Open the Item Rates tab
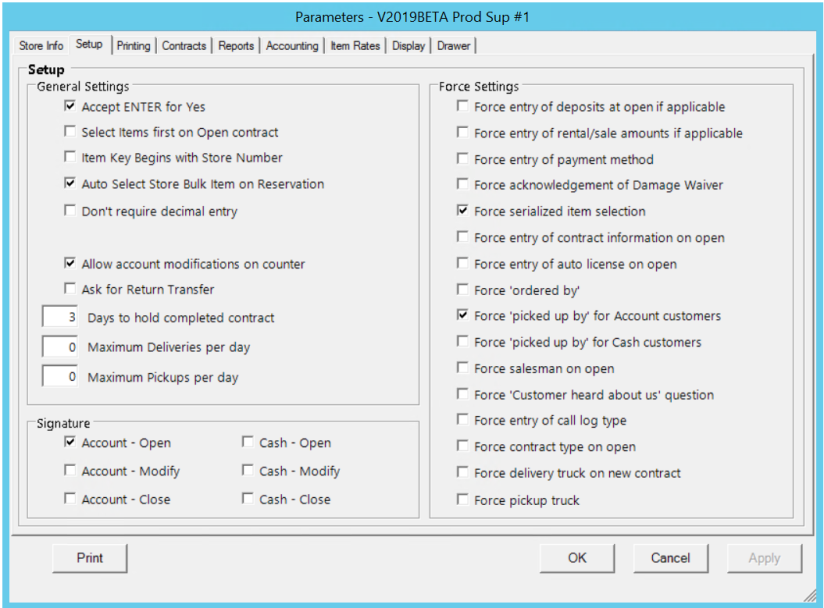Viewport: 824px width, 608px height. click(355, 46)
